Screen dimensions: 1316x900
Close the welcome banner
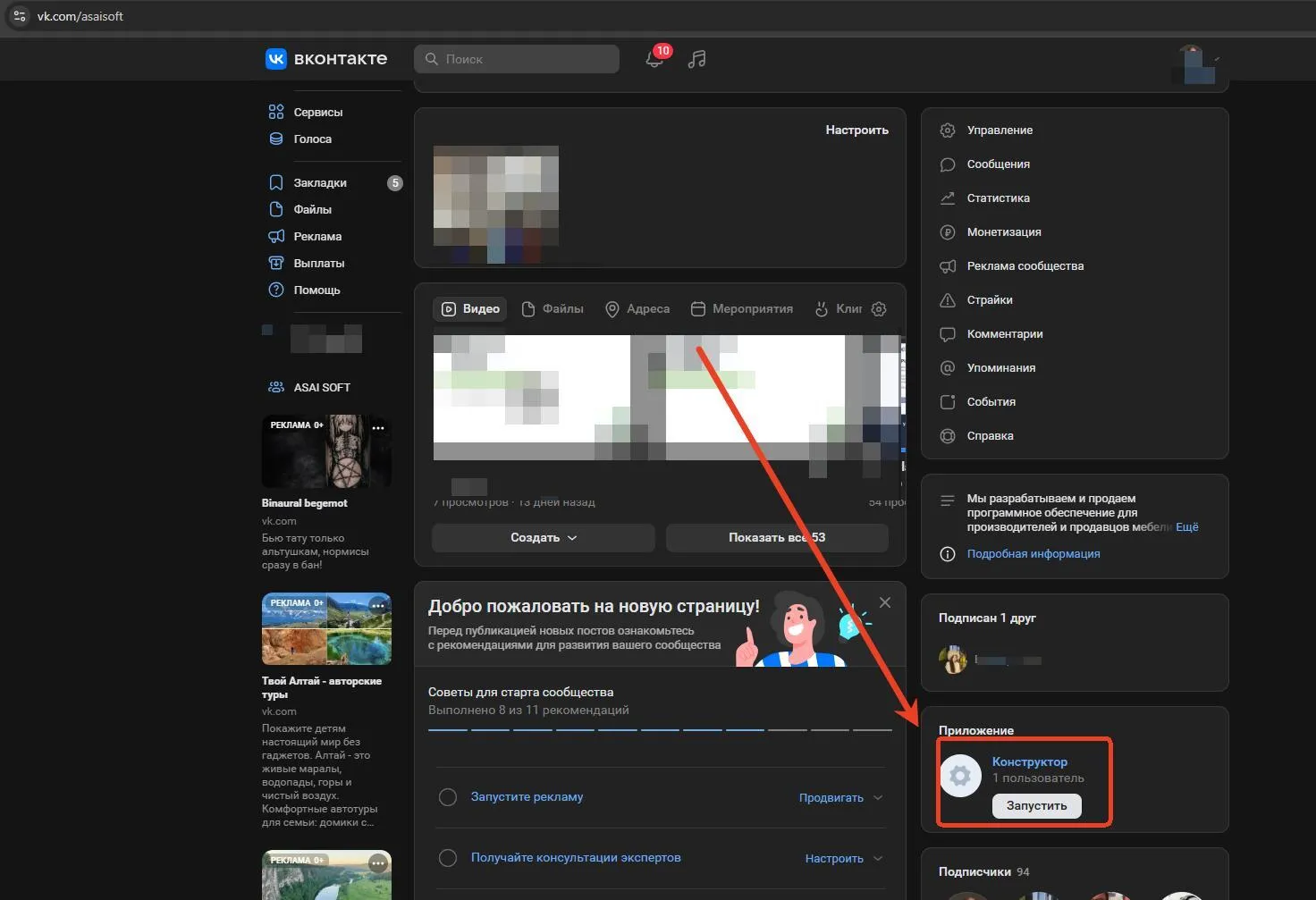coord(885,602)
